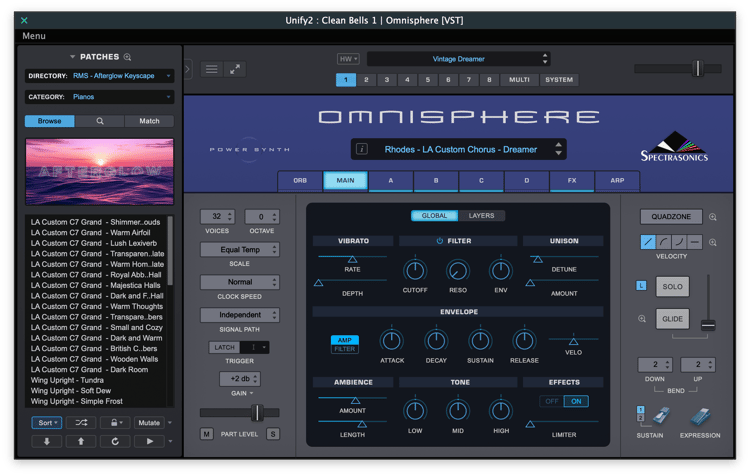Click the QUADZONE button
This screenshot has width=750, height=476.
(x=671, y=216)
